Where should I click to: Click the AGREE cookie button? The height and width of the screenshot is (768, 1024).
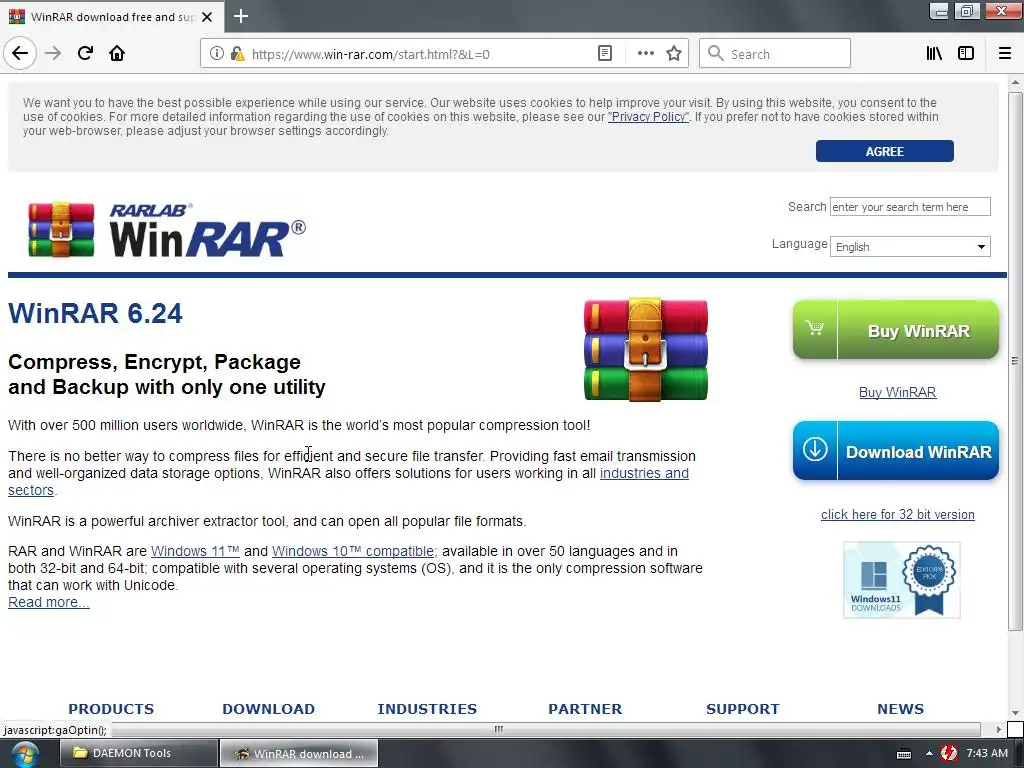884,151
